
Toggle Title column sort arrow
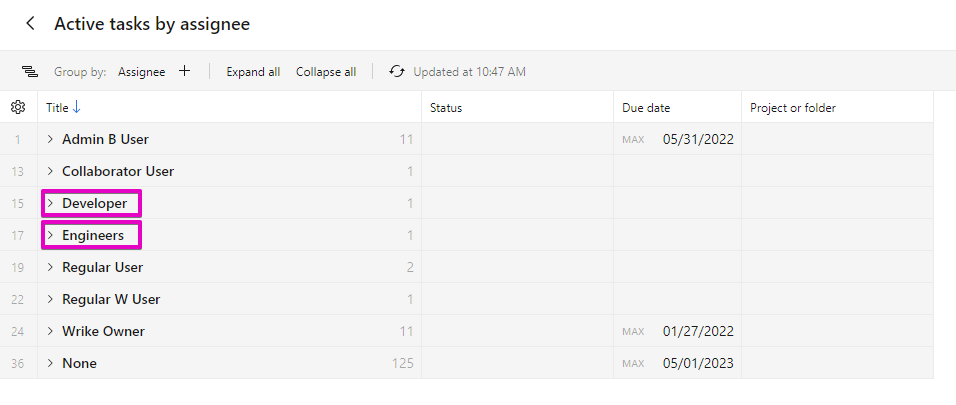[77, 107]
